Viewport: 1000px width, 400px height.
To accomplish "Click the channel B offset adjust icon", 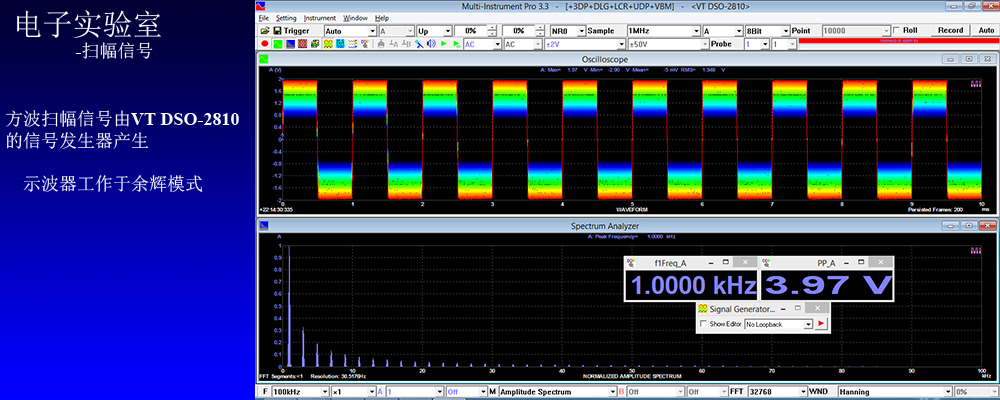I will point(406,44).
